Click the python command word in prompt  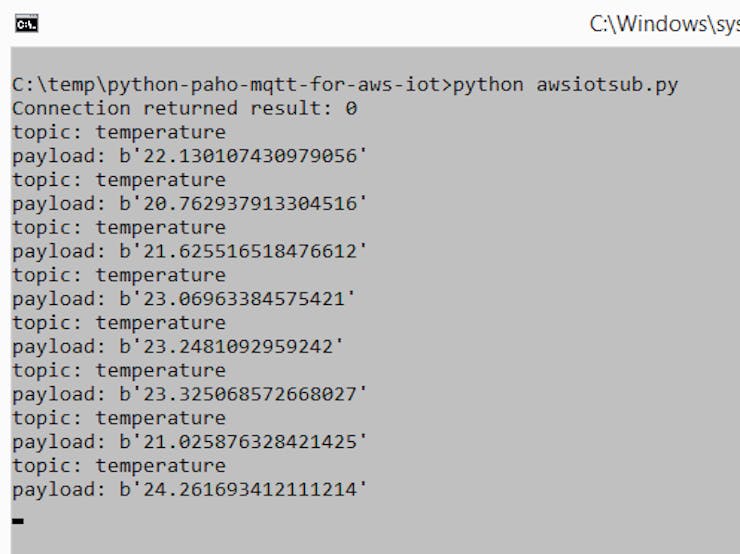(488, 85)
